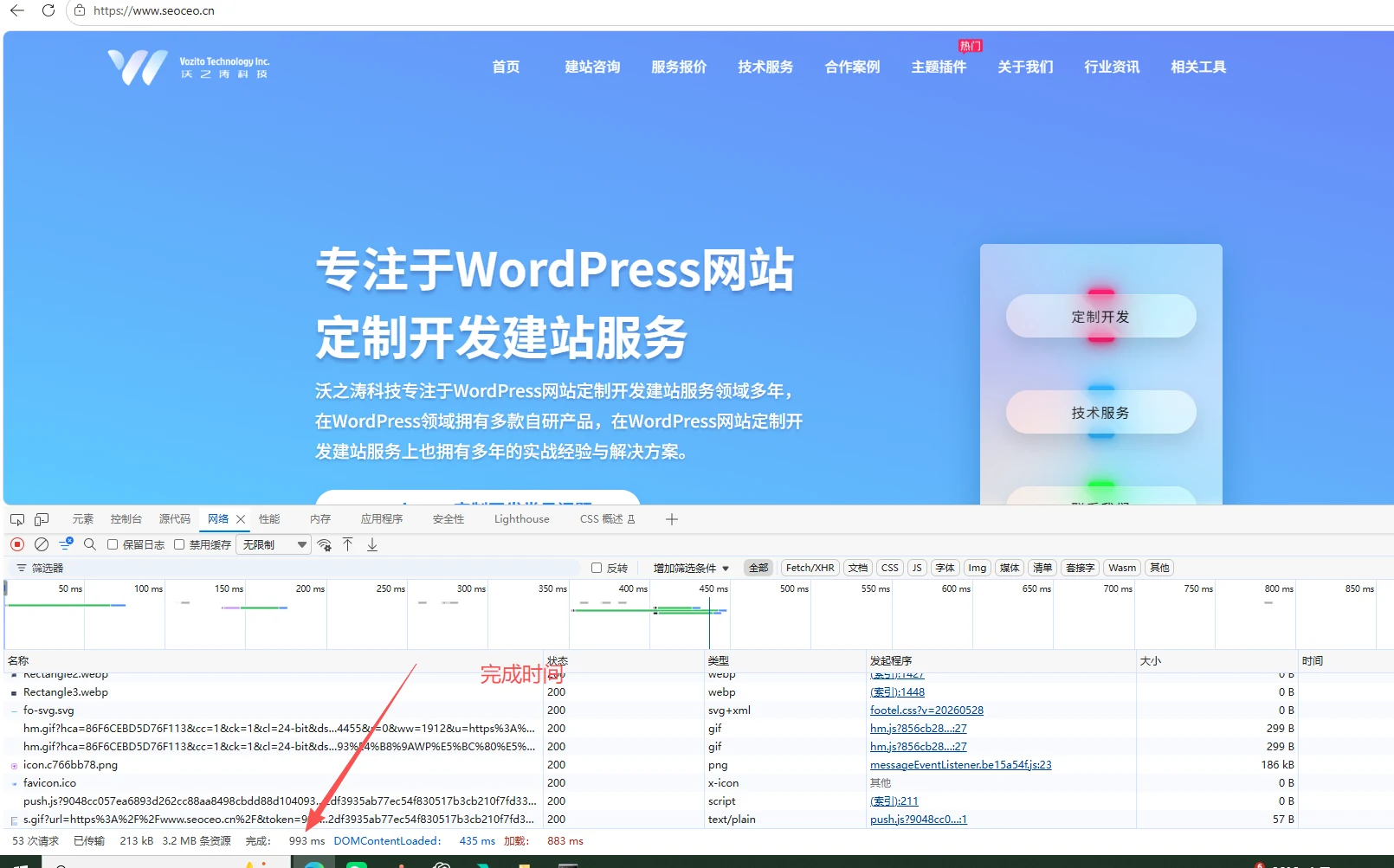Open 技术服务 navigation menu item
1394x868 pixels.
[x=765, y=67]
